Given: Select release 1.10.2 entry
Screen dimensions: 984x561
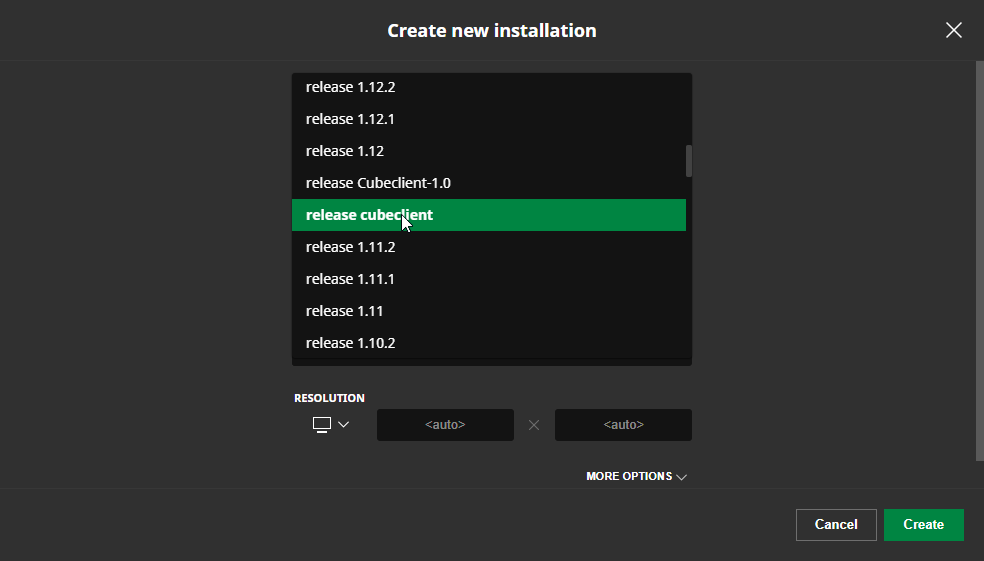Looking at the screenshot, I should 489,343.
